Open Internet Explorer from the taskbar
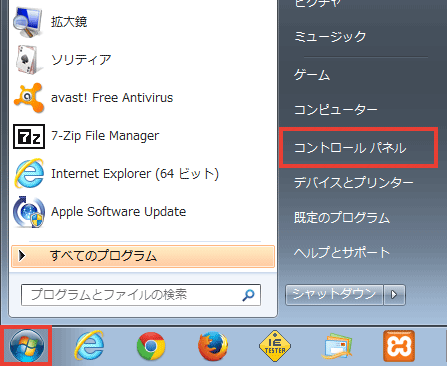Image resolution: width=447 pixels, height=366 pixels. (89, 346)
